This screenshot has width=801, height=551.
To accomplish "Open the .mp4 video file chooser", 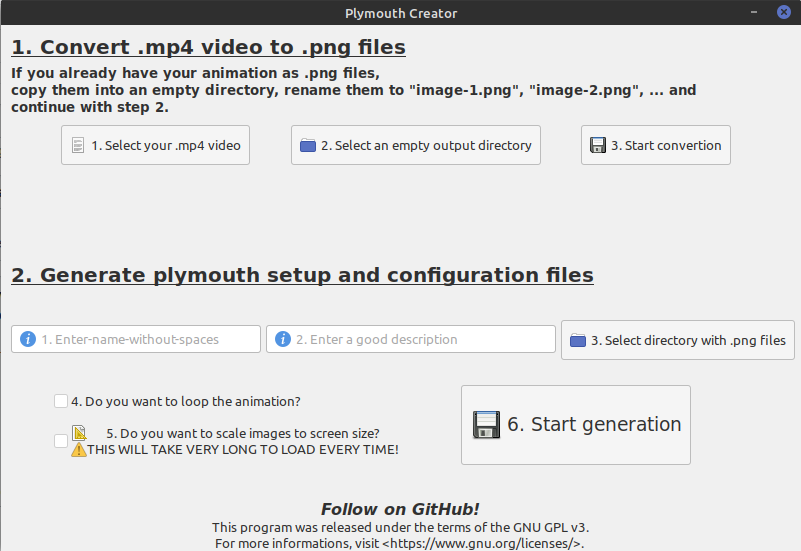I will 155,145.
